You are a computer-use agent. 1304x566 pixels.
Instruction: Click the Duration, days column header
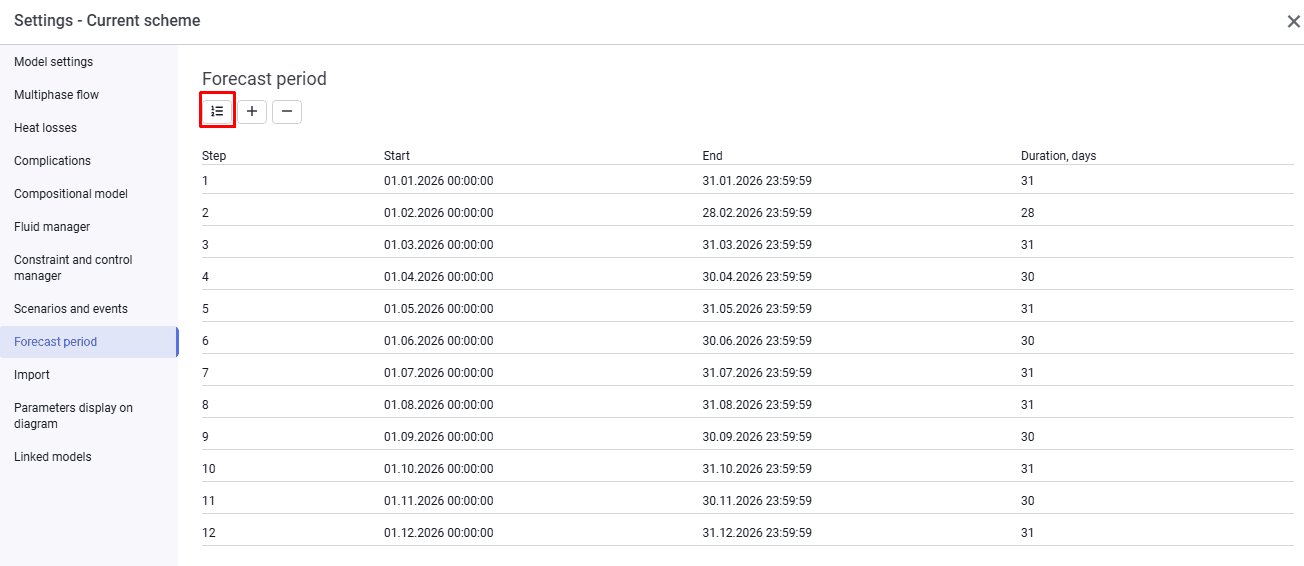coord(1059,156)
